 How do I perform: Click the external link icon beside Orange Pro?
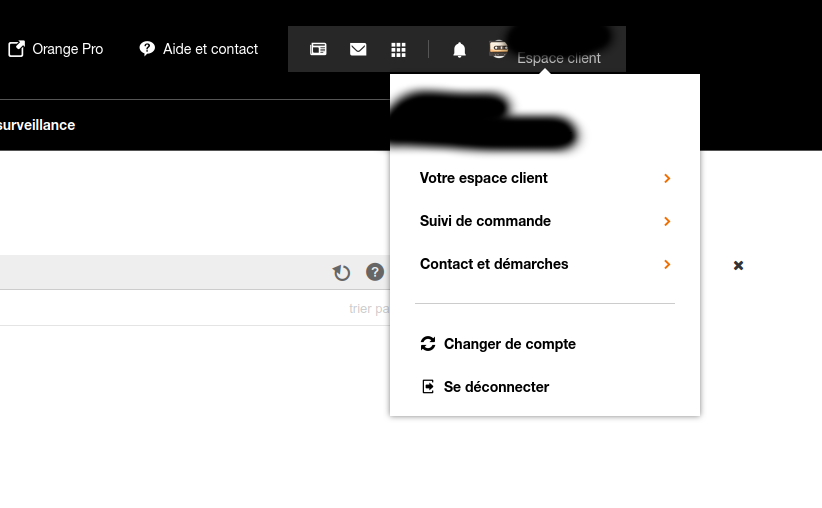[x=16, y=49]
